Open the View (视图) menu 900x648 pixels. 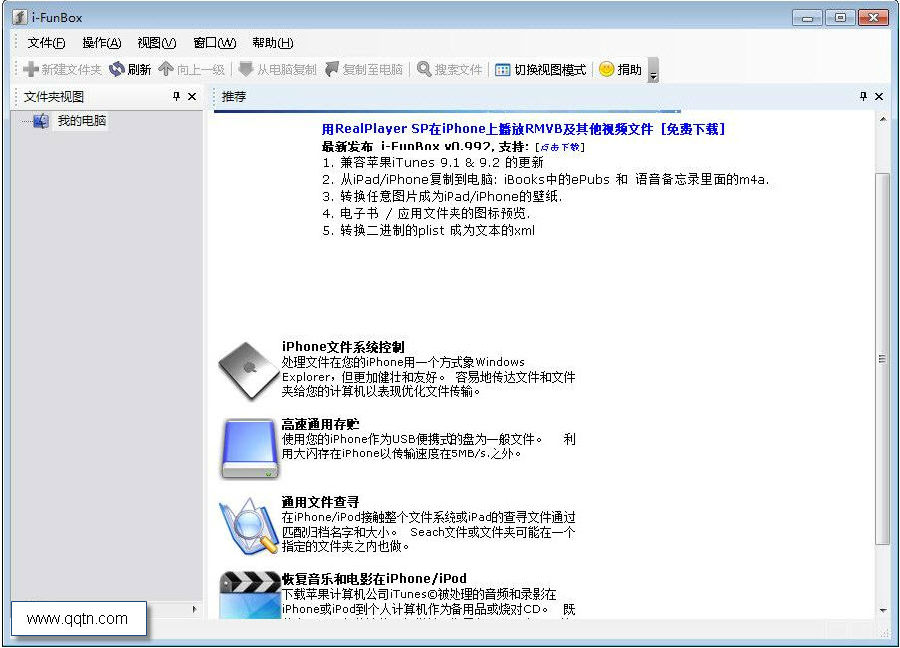156,43
